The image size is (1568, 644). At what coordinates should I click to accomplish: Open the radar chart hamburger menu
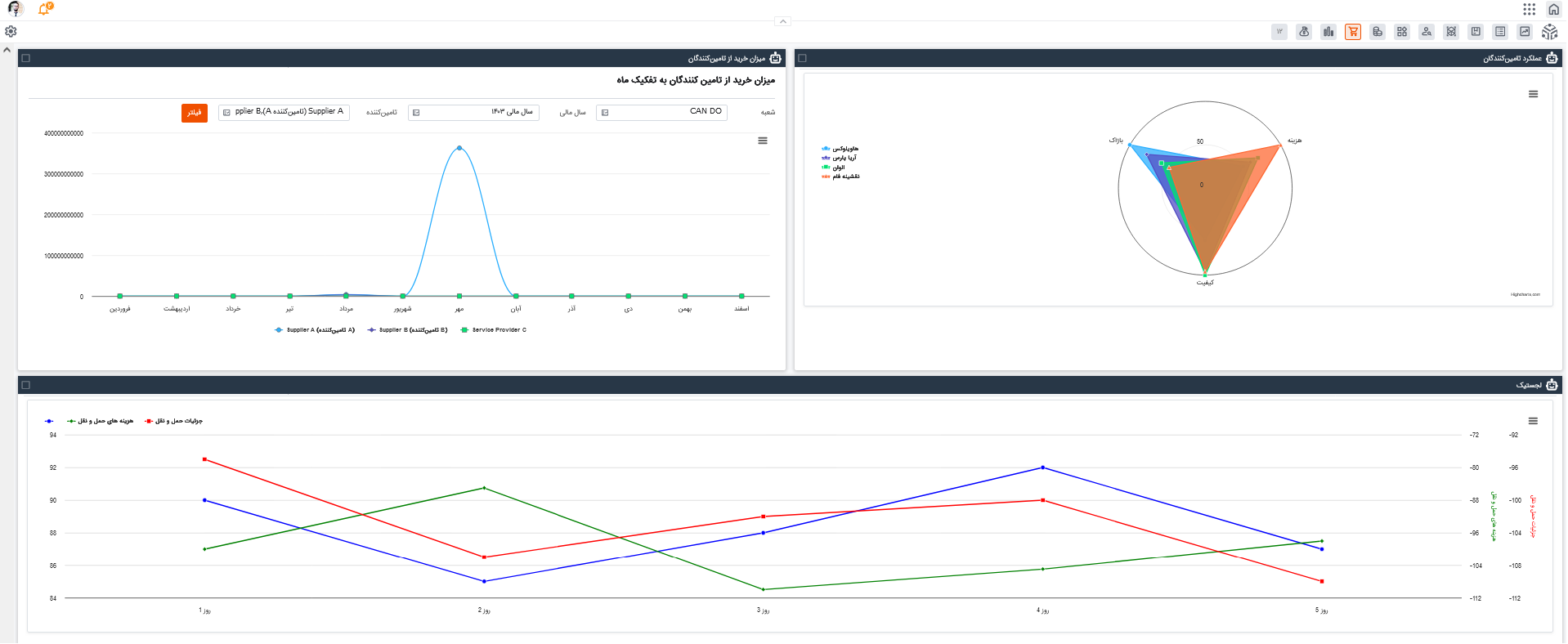pos(1534,94)
